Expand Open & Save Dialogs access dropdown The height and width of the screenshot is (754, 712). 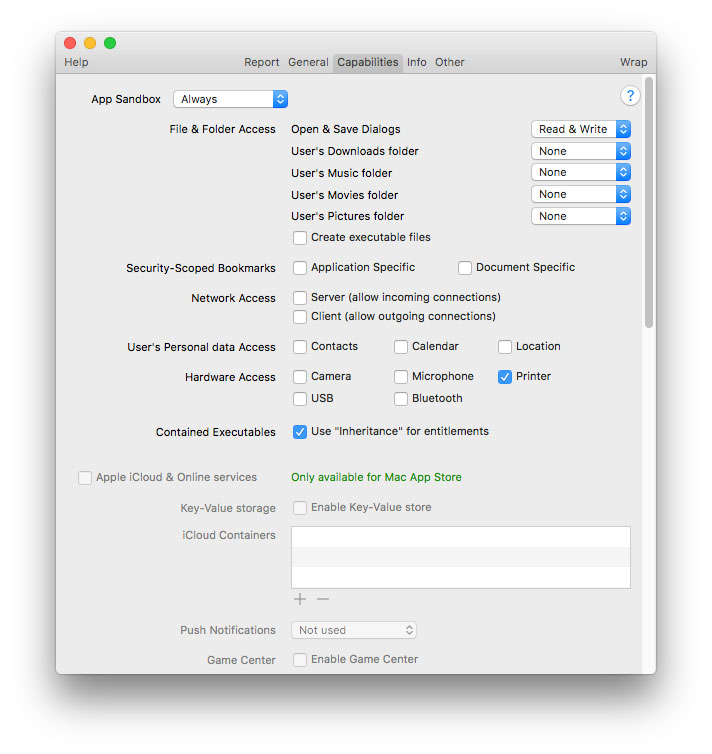tap(580, 129)
